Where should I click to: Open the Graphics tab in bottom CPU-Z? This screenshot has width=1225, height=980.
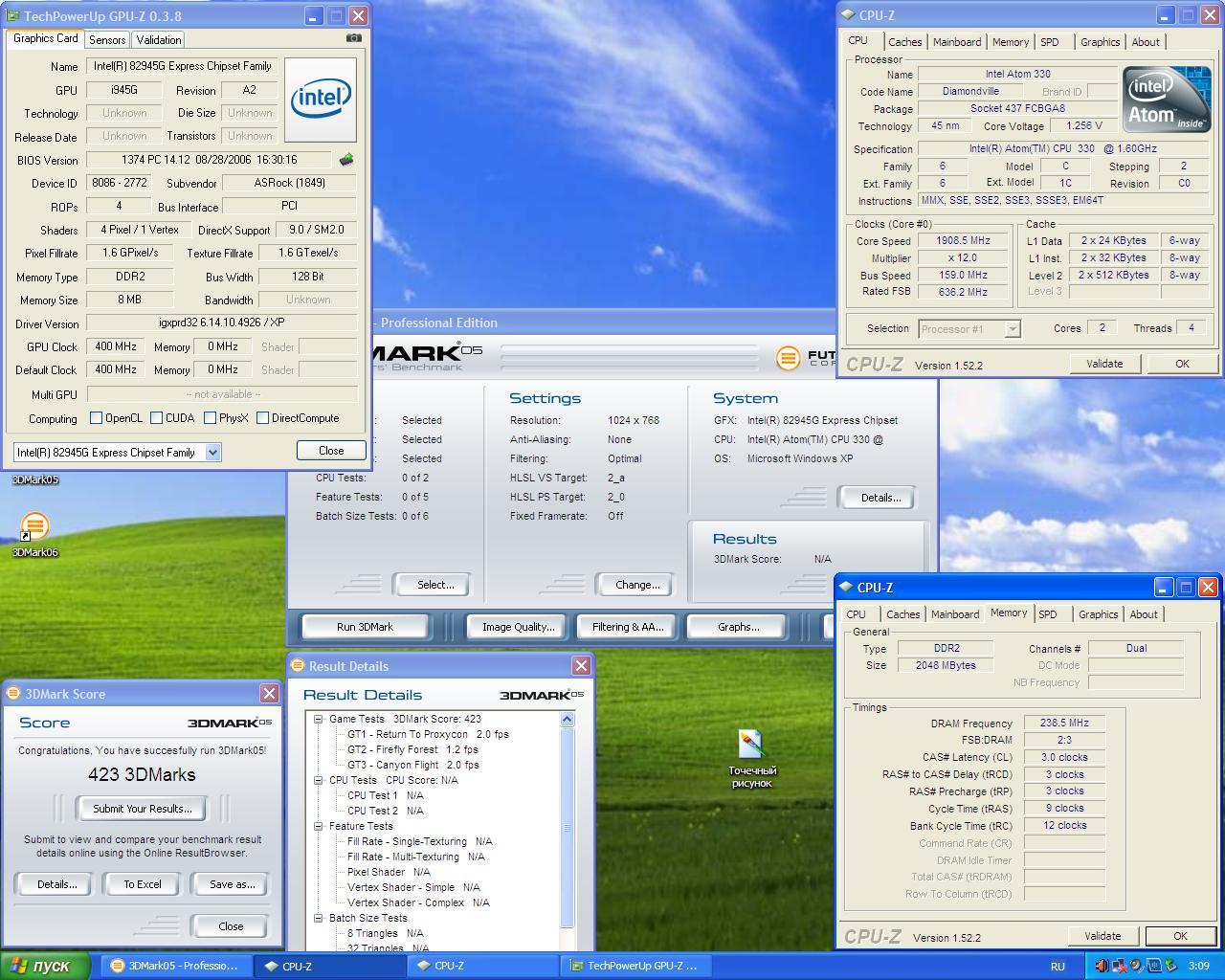tap(1098, 614)
